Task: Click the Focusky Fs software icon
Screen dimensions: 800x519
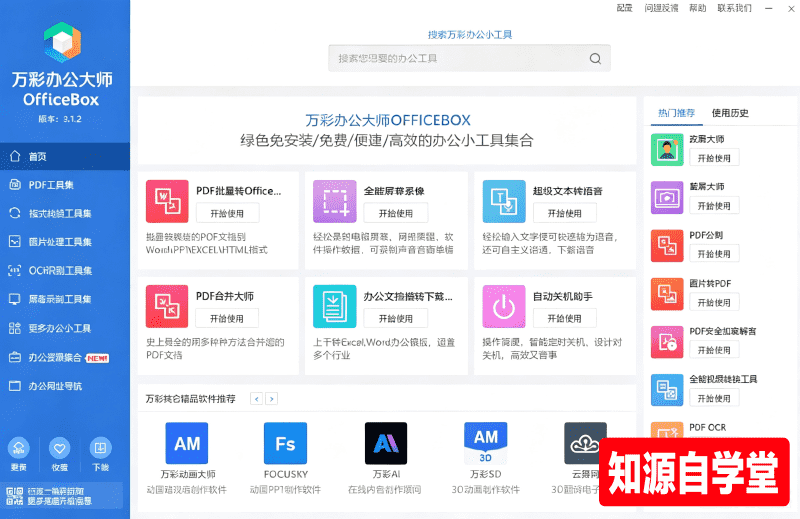Action: pos(285,443)
